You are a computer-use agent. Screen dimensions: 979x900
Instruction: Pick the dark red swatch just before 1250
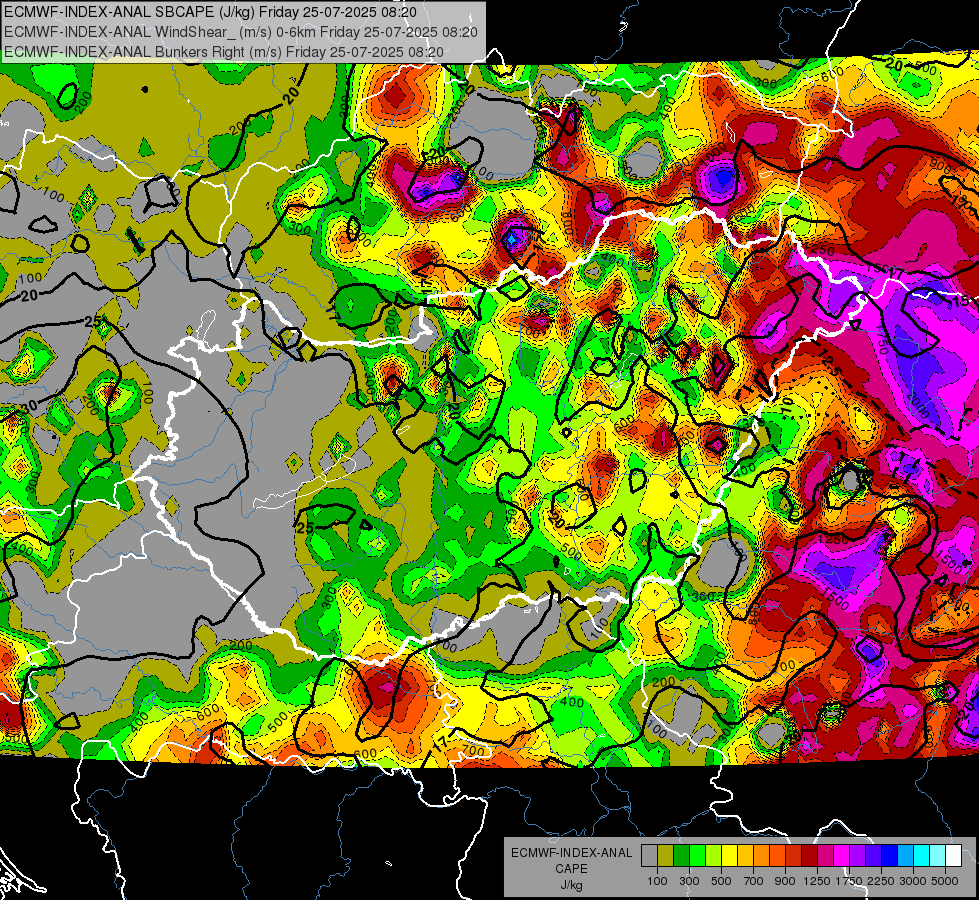[x=809, y=855]
